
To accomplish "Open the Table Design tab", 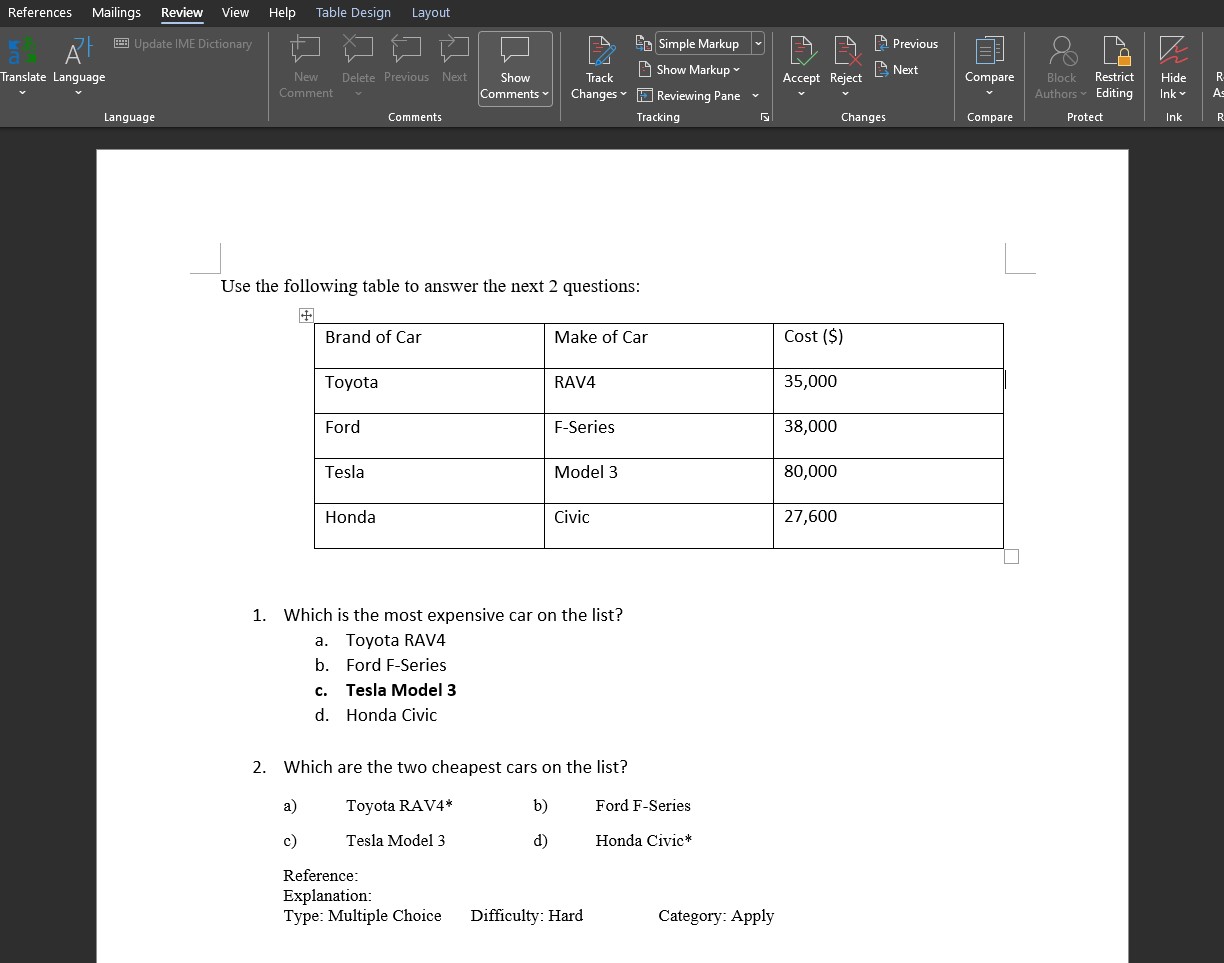I will [x=353, y=13].
